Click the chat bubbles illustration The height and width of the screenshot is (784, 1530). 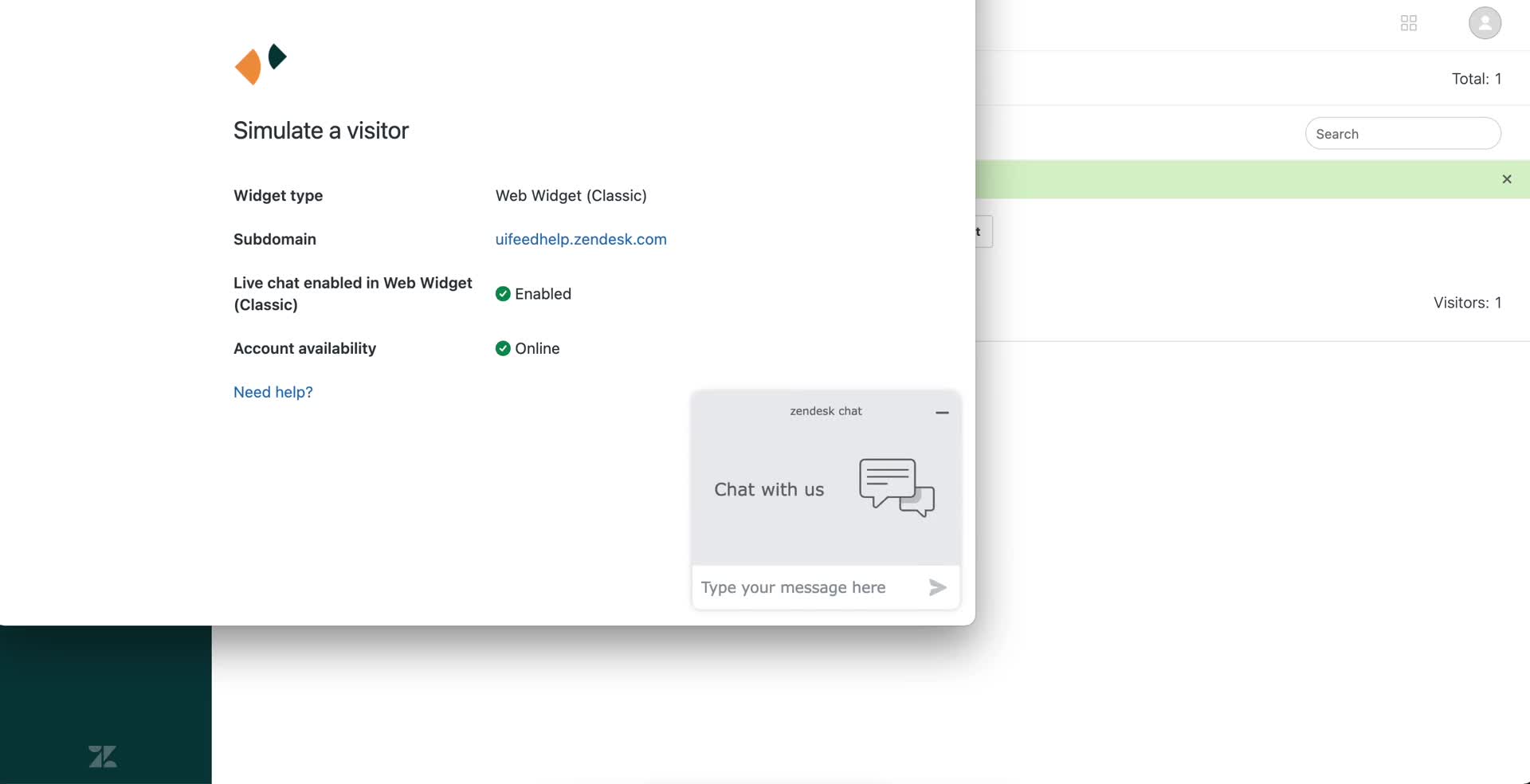click(896, 488)
